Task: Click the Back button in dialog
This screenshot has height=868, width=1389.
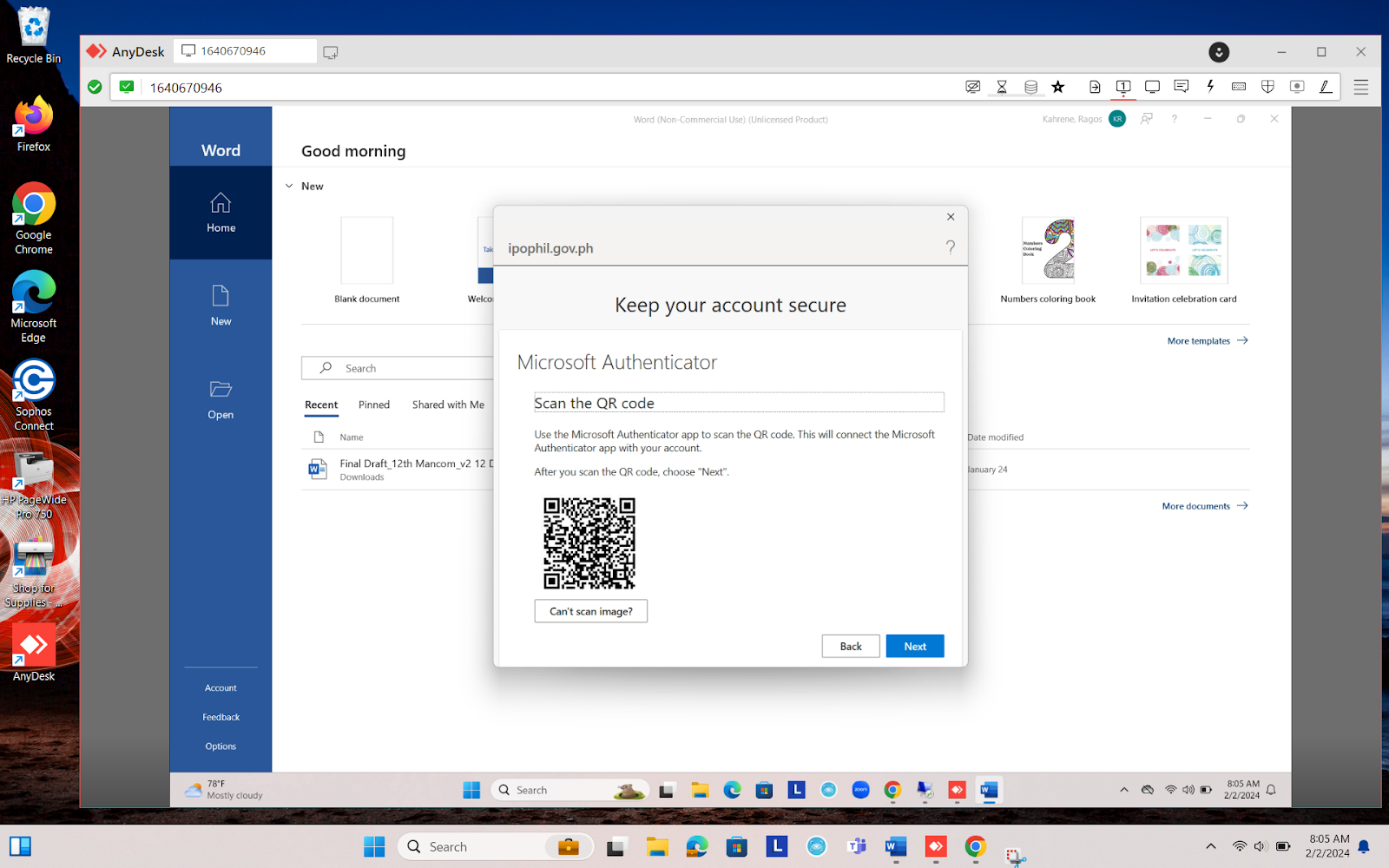Action: pos(851,646)
